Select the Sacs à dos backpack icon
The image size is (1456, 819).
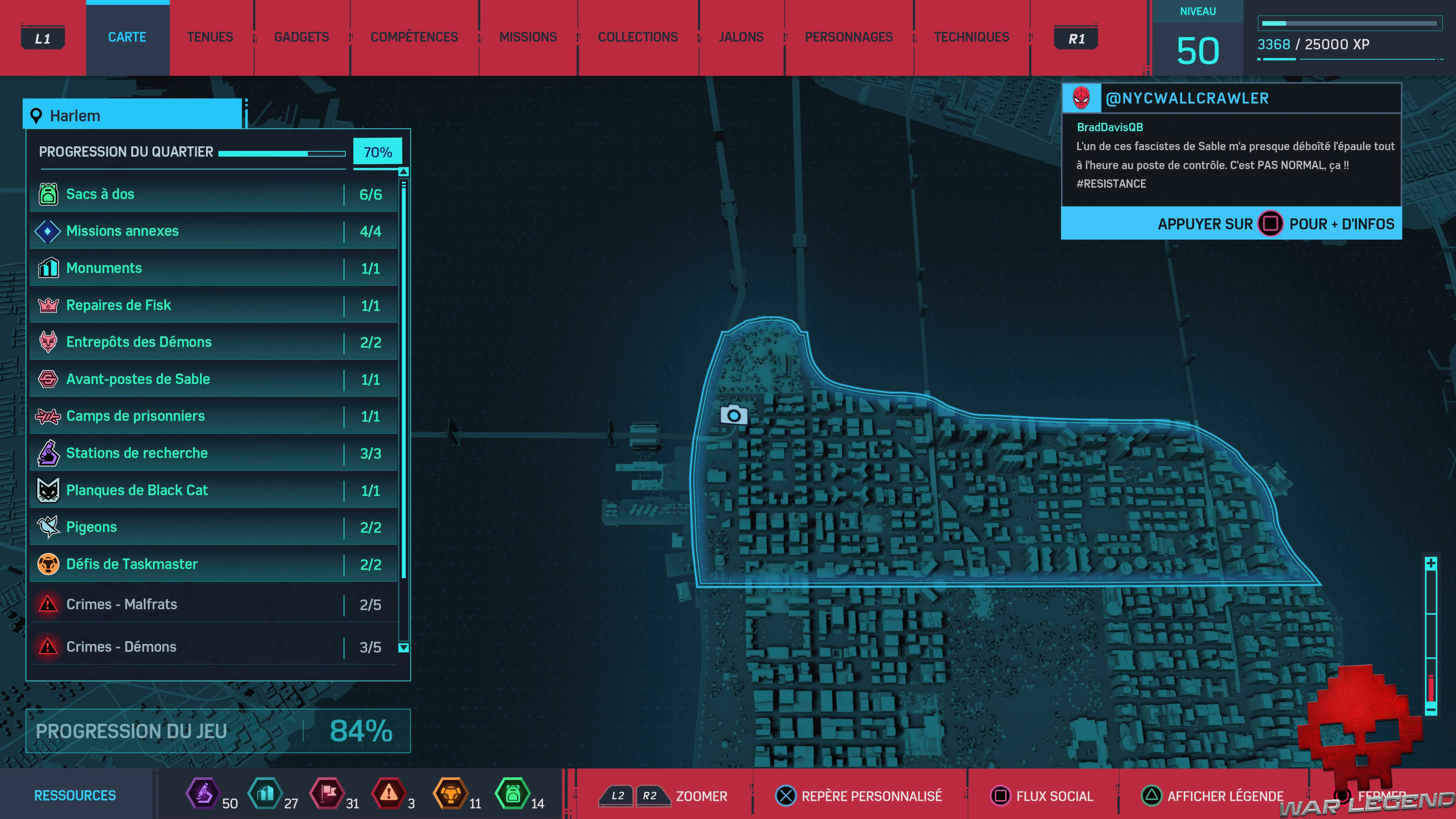[48, 194]
